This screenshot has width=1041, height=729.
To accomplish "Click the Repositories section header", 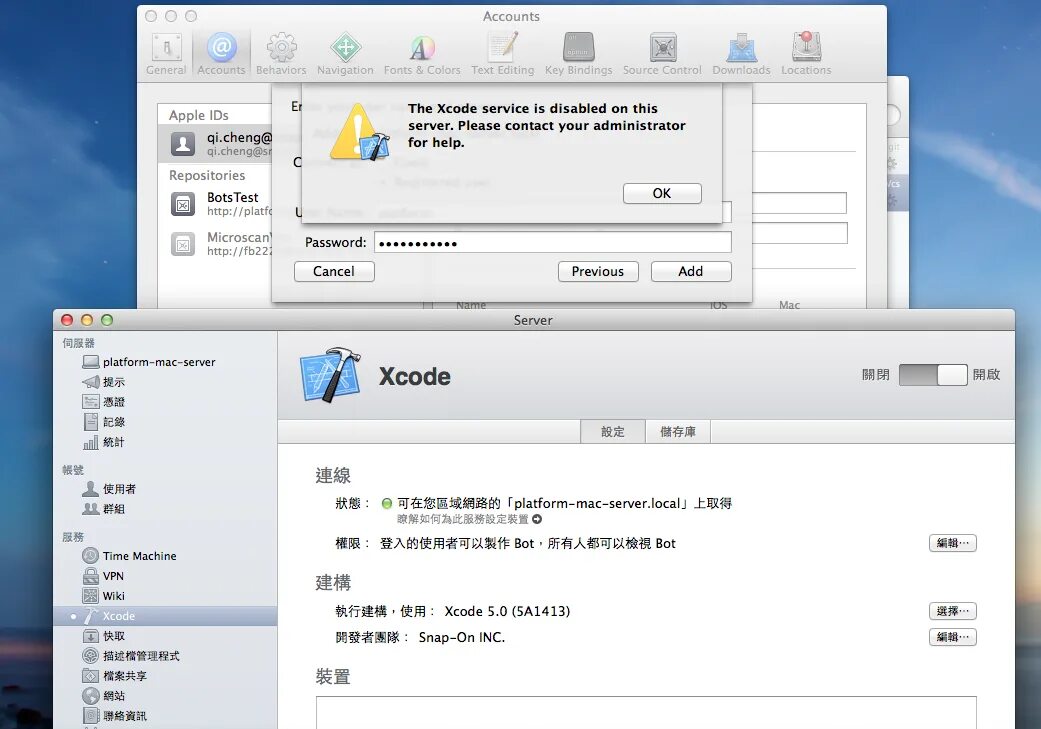I will click(206, 175).
